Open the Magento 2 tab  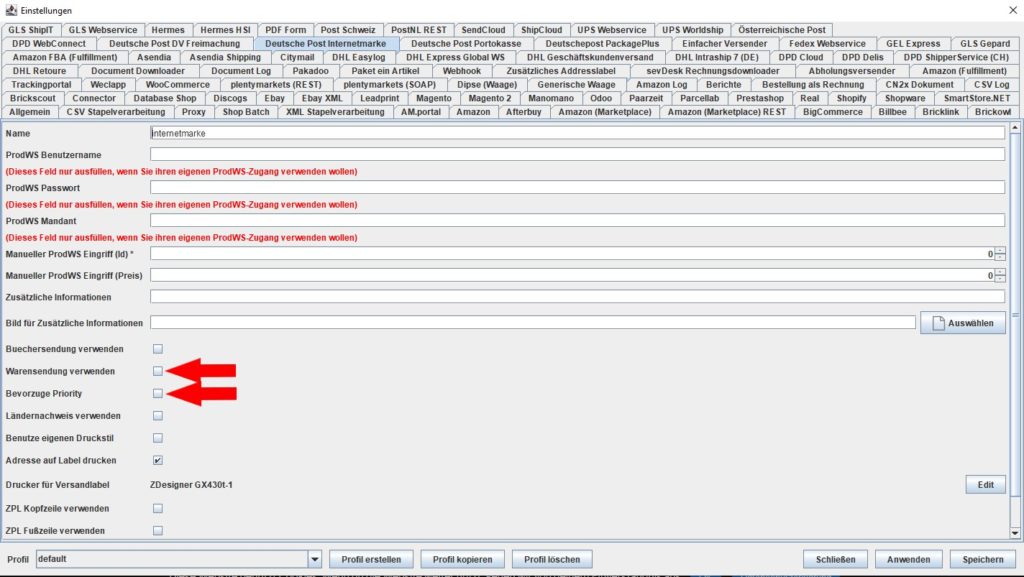pyautogui.click(x=490, y=99)
